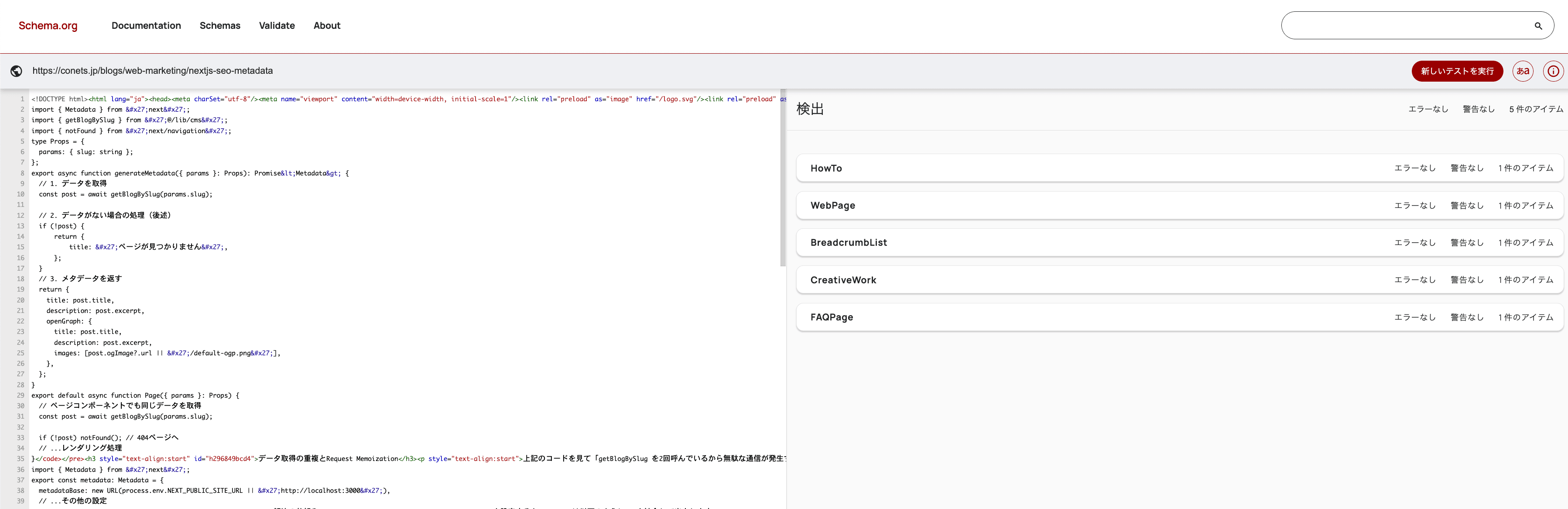Switch to the Validate section
The height and width of the screenshot is (509, 1568).
(x=276, y=26)
